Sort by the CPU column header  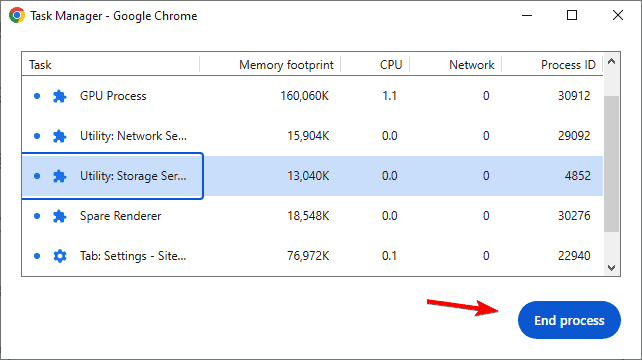(391, 65)
